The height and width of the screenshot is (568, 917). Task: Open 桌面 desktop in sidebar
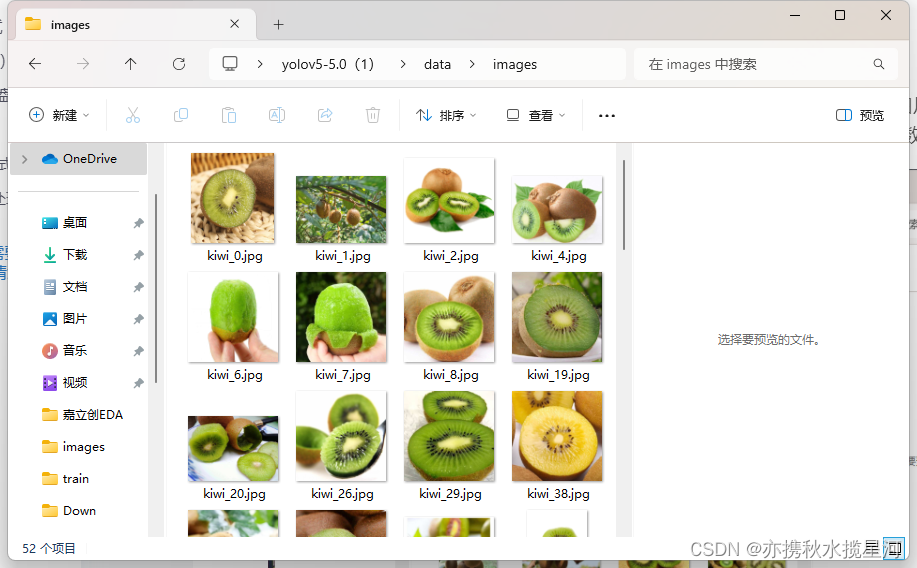coord(75,222)
